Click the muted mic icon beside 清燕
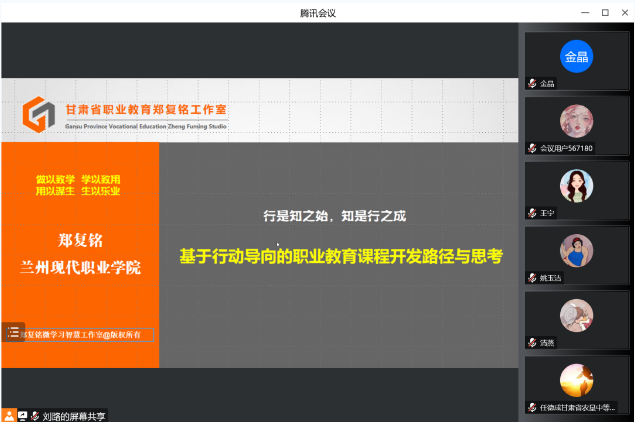This screenshot has height=422, width=635. [x=533, y=343]
